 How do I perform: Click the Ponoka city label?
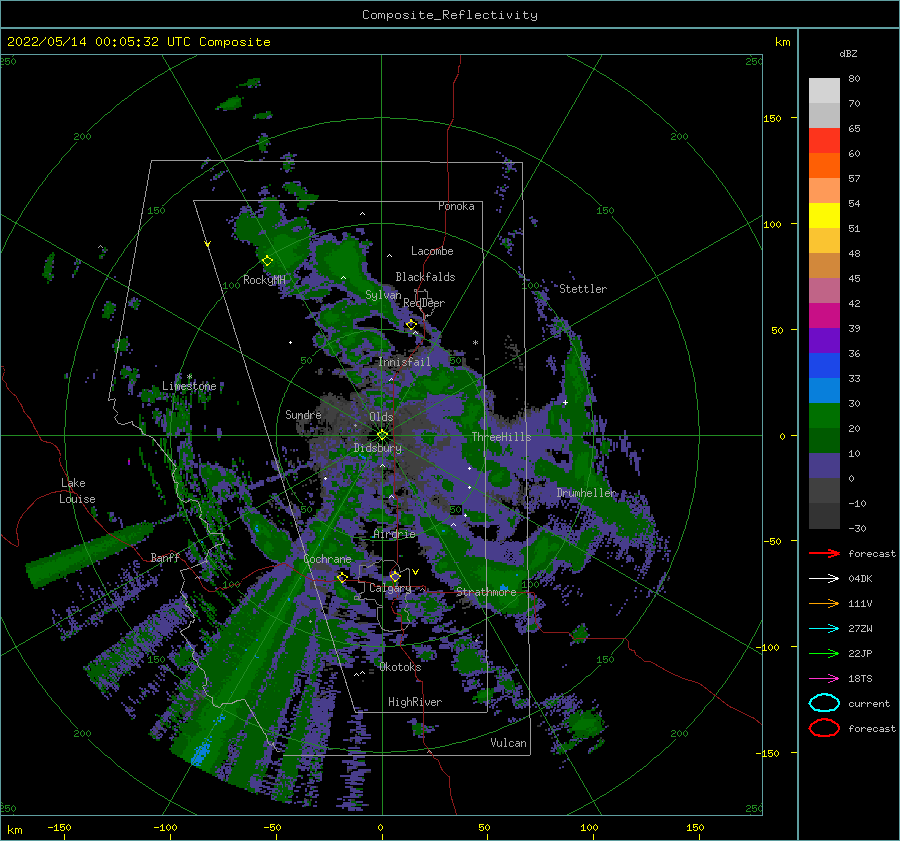pos(456,206)
